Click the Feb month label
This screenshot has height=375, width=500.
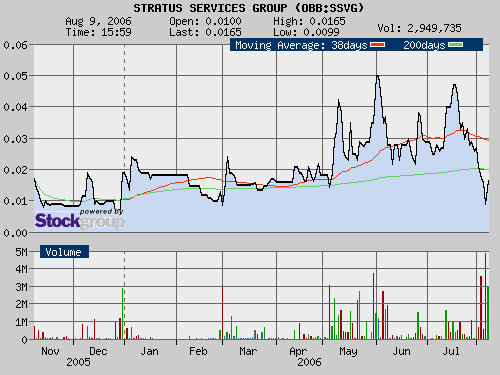[x=198, y=351]
